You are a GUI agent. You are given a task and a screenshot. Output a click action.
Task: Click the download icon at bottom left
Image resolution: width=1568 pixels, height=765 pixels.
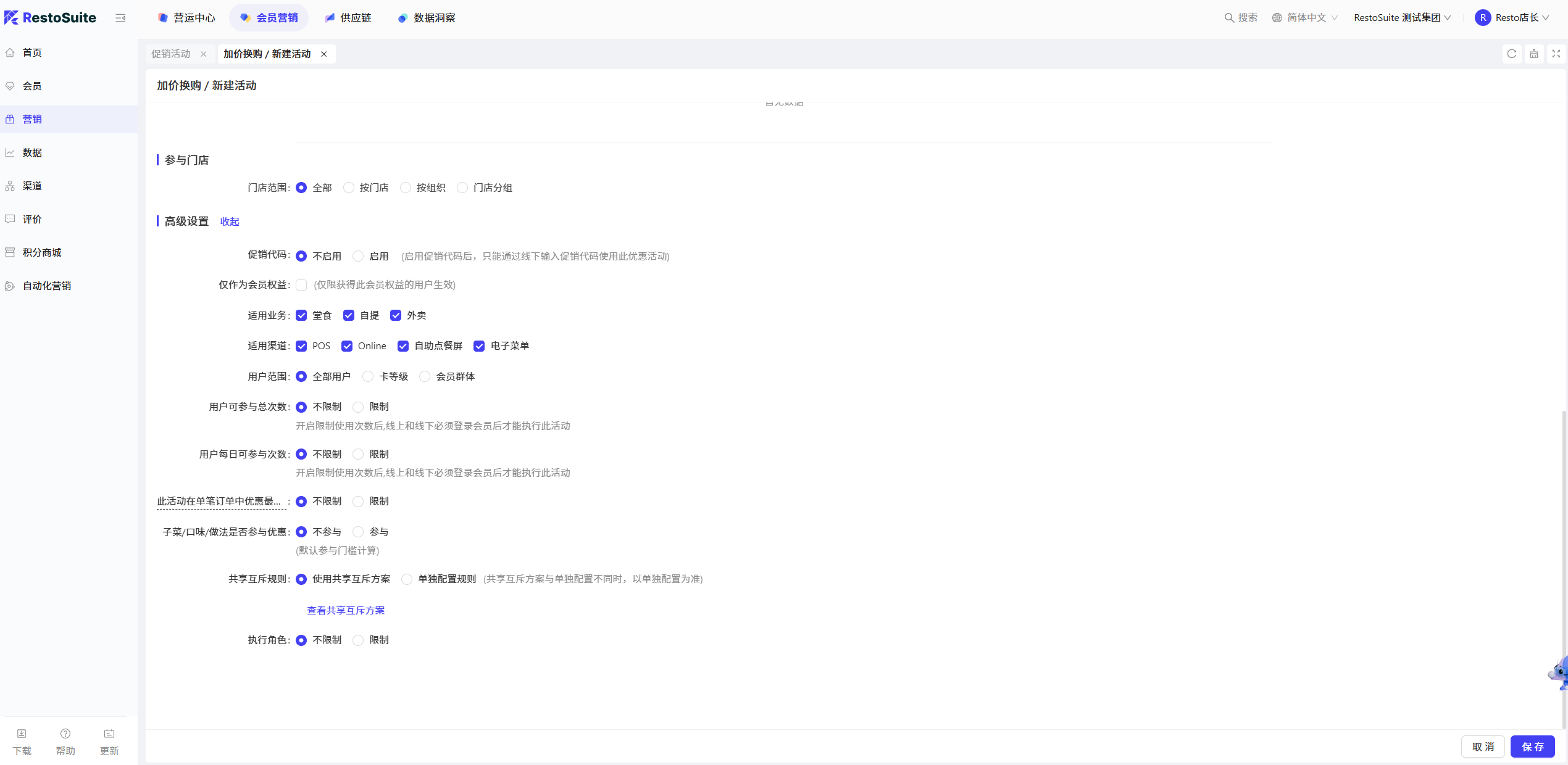pos(22,734)
